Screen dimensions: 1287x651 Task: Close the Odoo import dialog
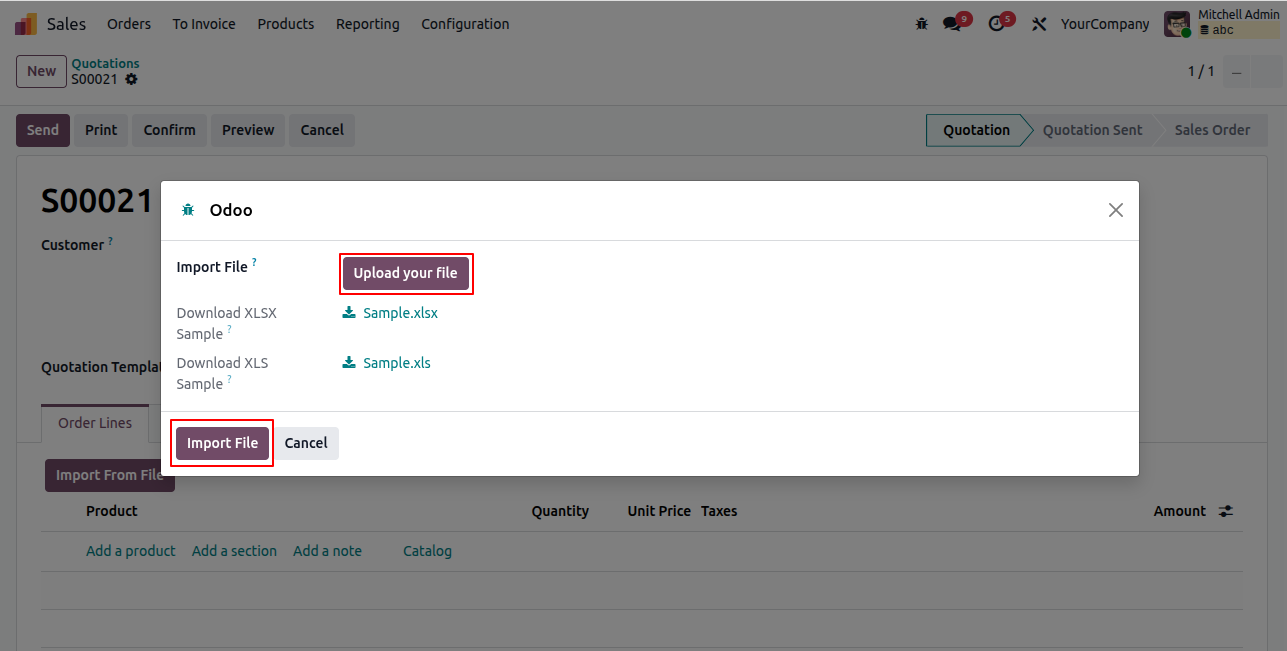tap(1116, 210)
